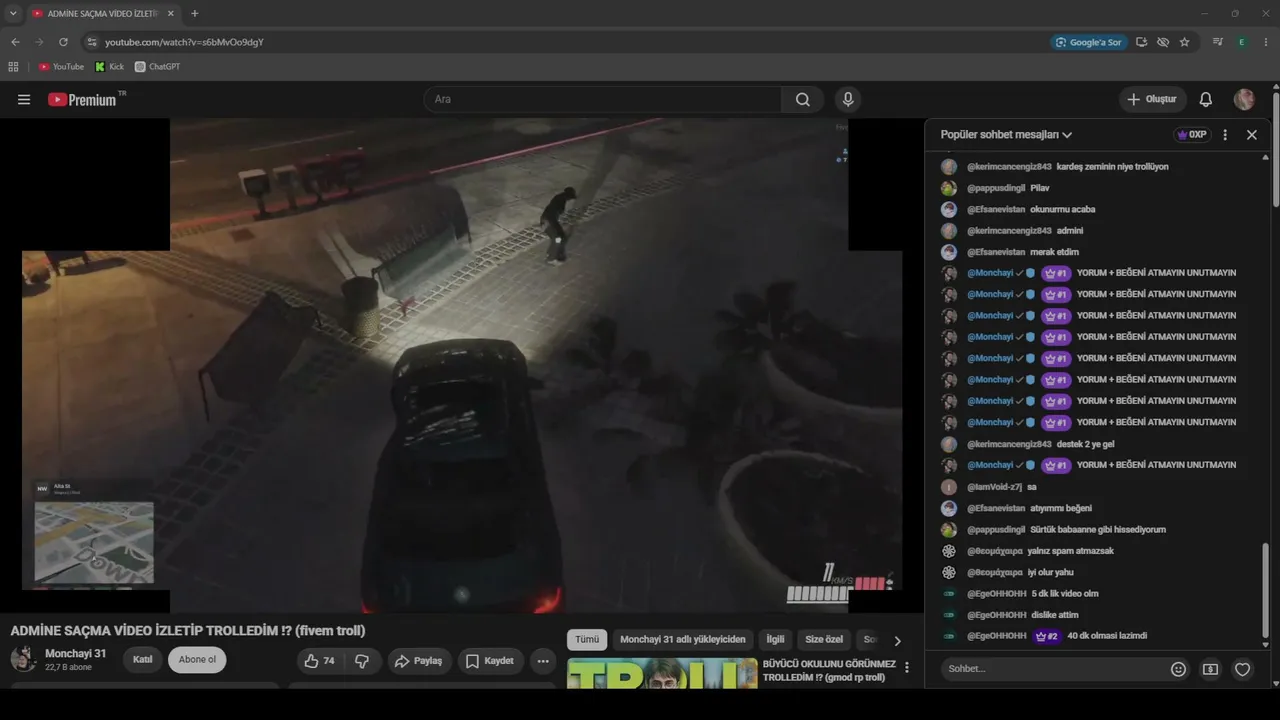Image resolution: width=1280 pixels, height=720 pixels.
Task: Open Chrome three-dot menu
Action: [1266, 42]
